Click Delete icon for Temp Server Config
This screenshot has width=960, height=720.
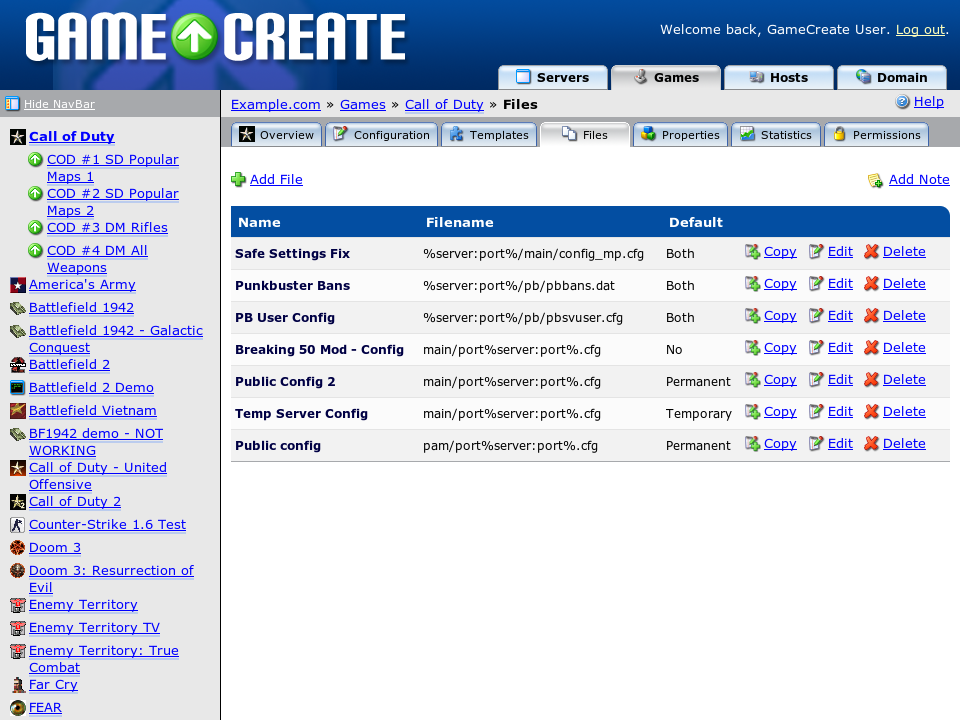871,411
